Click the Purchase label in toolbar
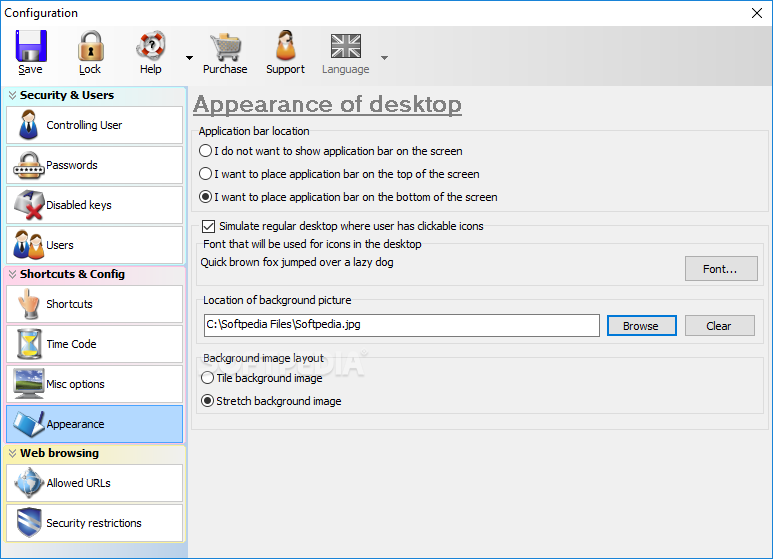 [x=225, y=70]
